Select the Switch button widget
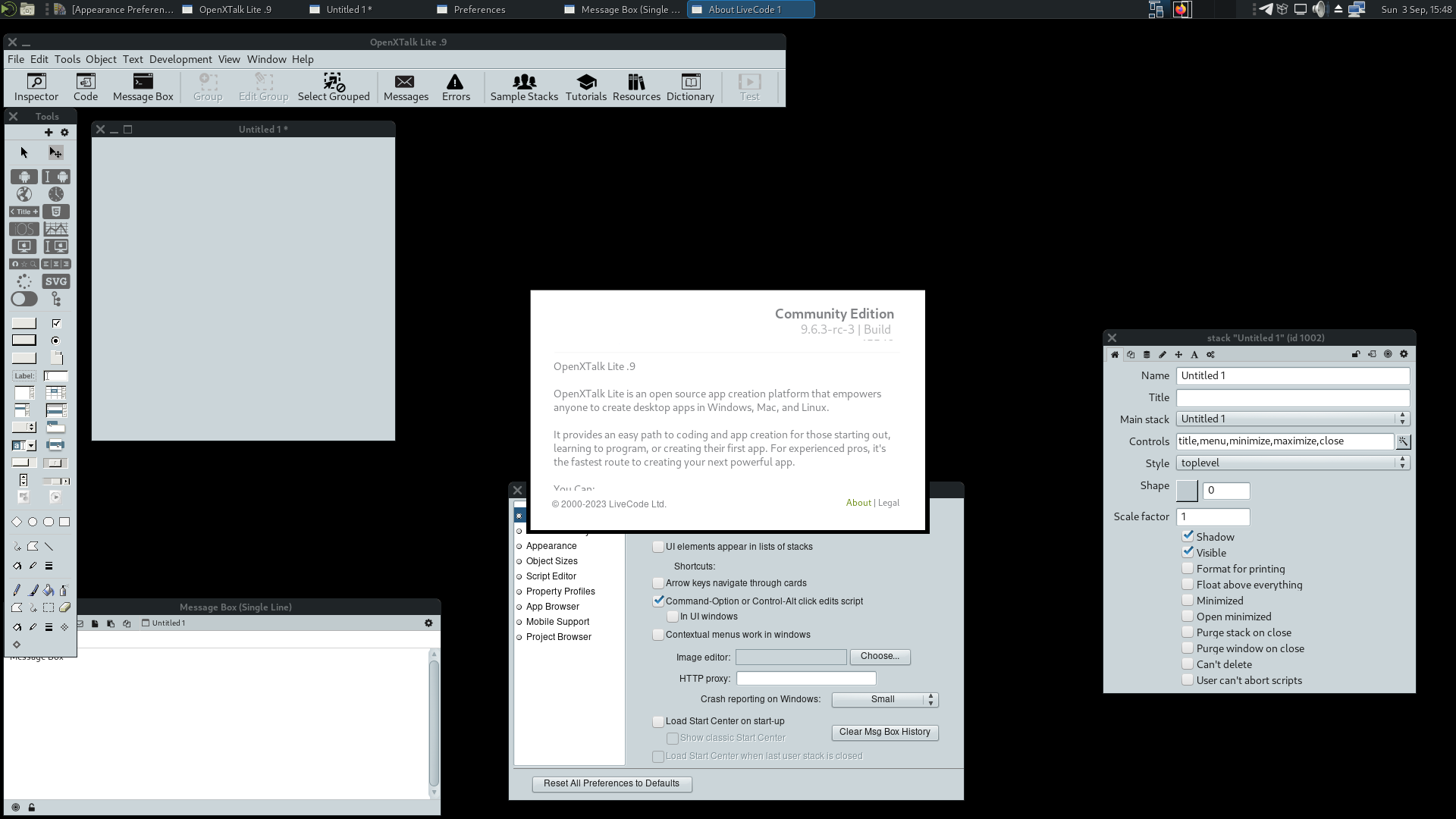This screenshot has height=819, width=1456. pyautogui.click(x=24, y=300)
